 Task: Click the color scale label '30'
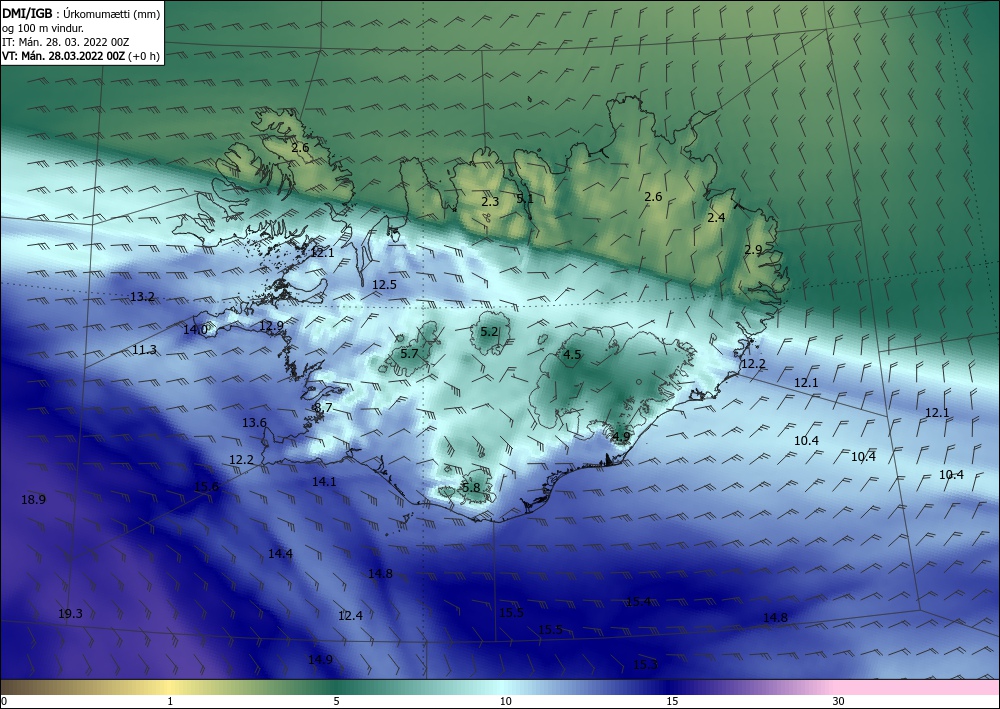839,701
